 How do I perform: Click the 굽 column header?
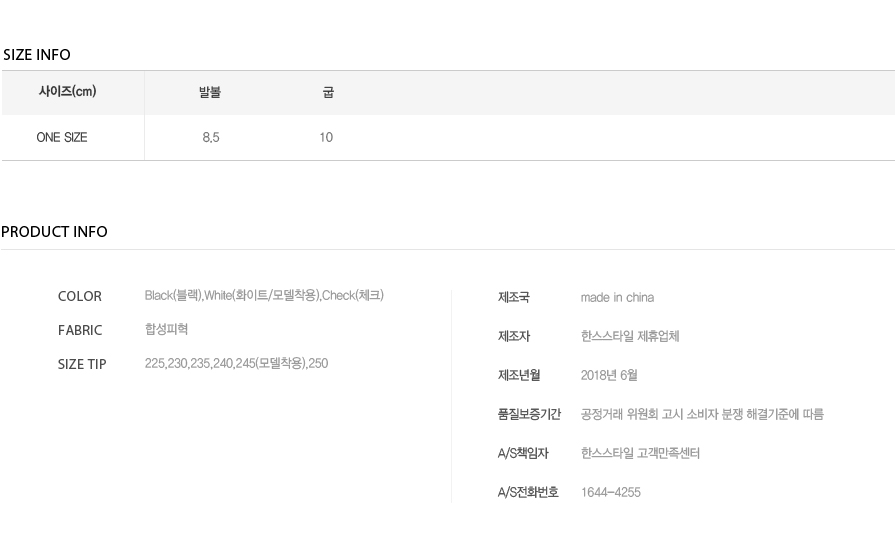click(x=328, y=92)
